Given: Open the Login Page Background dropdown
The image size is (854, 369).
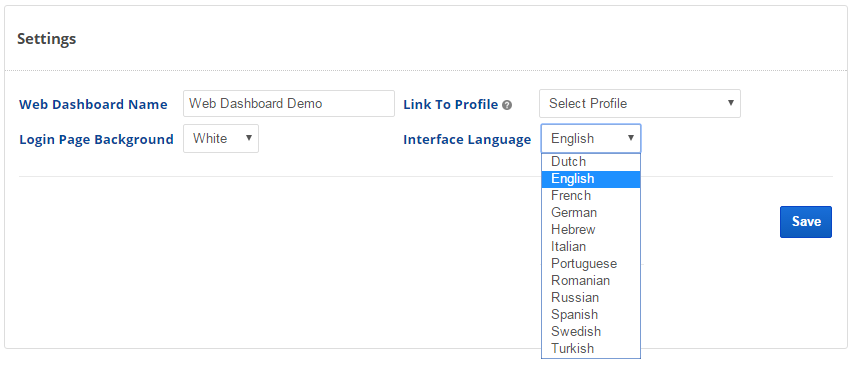Looking at the screenshot, I should pos(221,138).
